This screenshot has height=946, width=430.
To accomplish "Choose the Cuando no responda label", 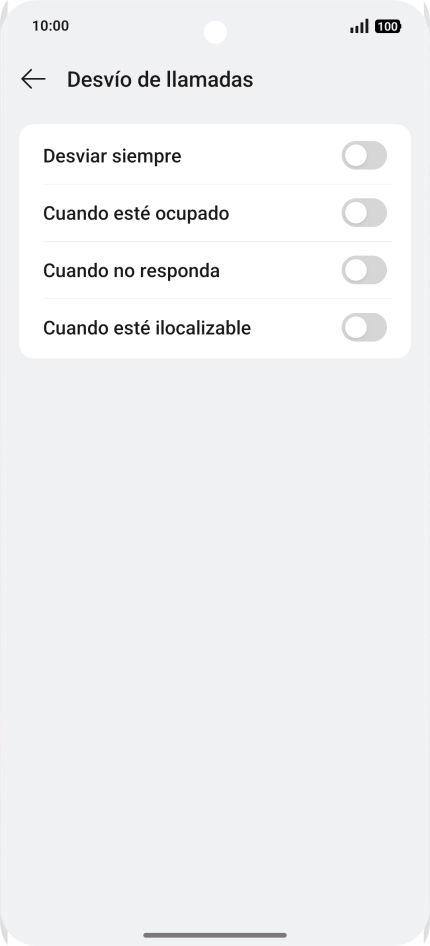I will (131, 271).
